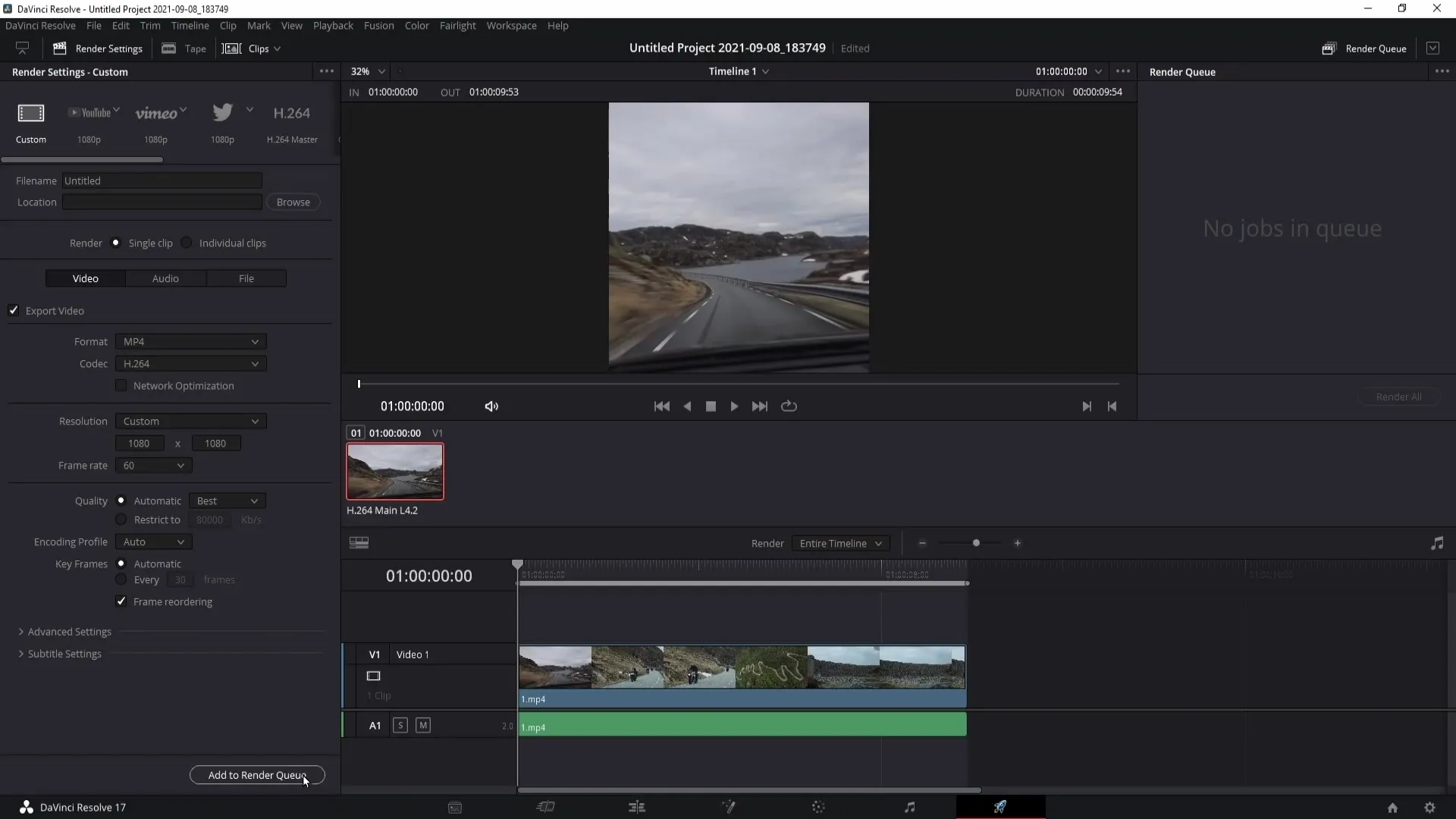
Task: Open the Workspace menu
Action: 511,26
